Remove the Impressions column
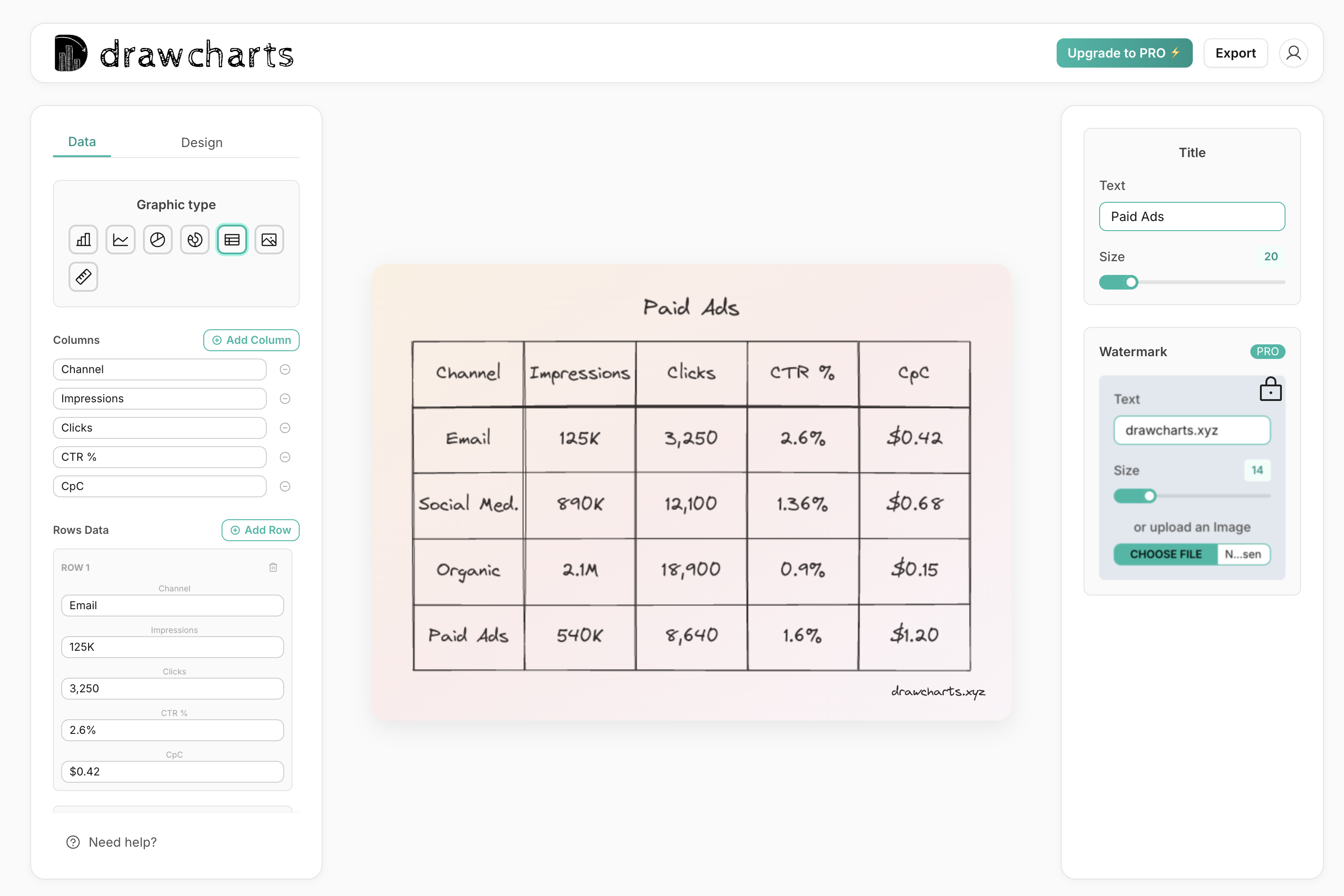The width and height of the screenshot is (1344, 896). click(x=285, y=398)
